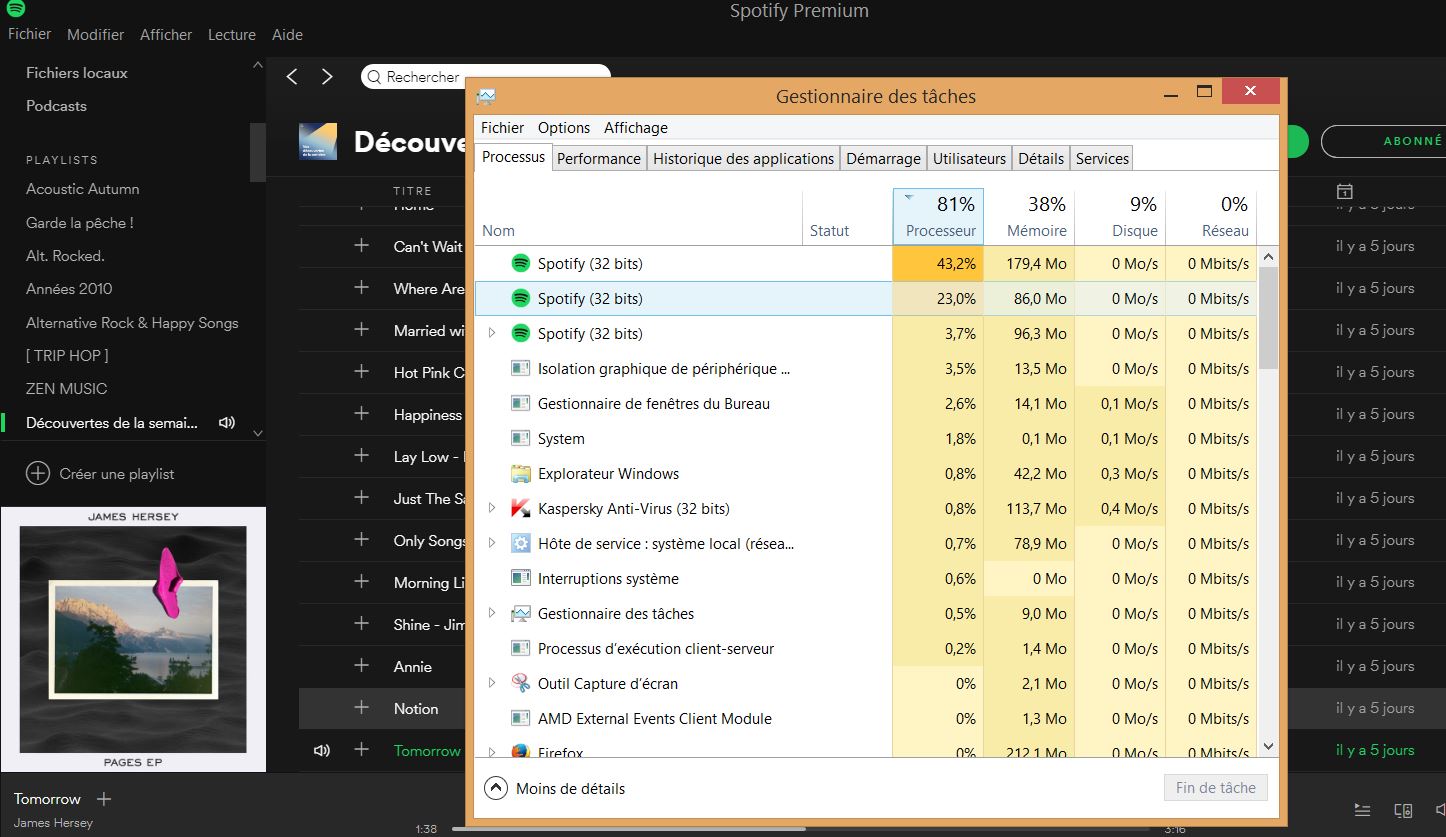Click the devices available icon in bottom bar
This screenshot has height=837, width=1446.
click(1403, 810)
